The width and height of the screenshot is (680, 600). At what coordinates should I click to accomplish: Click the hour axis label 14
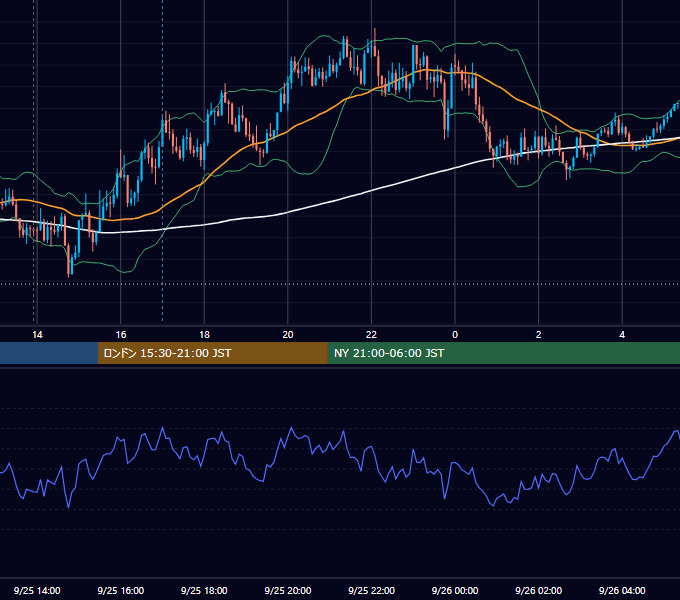37,335
